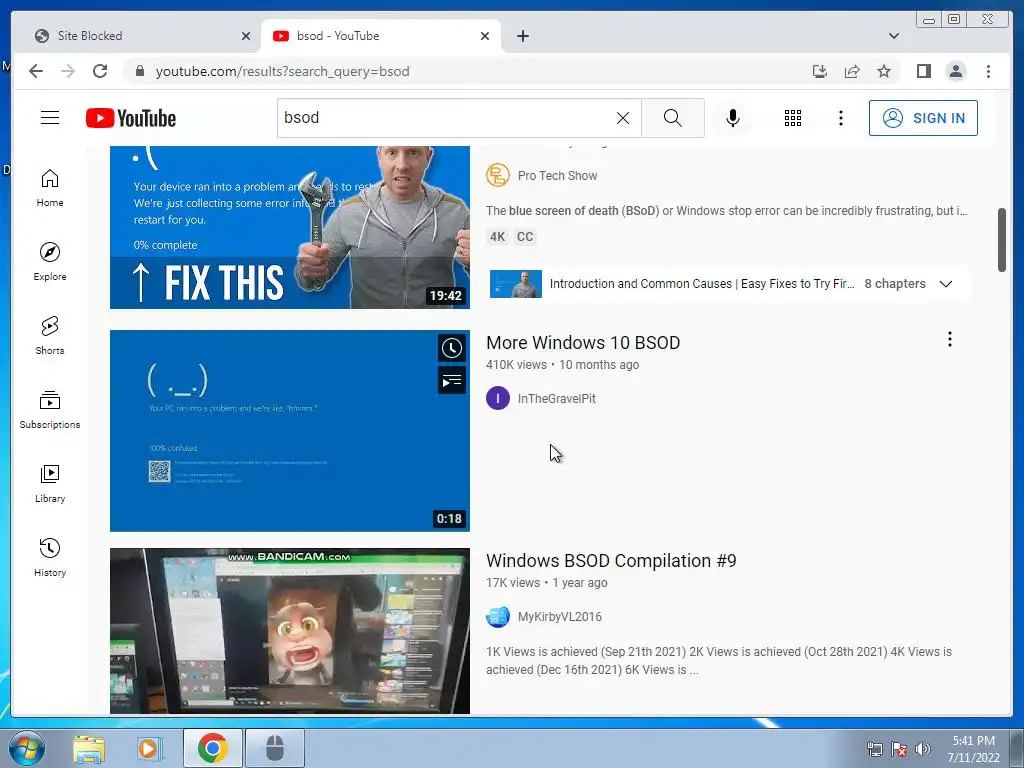This screenshot has width=1024, height=768.
Task: Click the SIGN IN button
Action: (x=923, y=118)
